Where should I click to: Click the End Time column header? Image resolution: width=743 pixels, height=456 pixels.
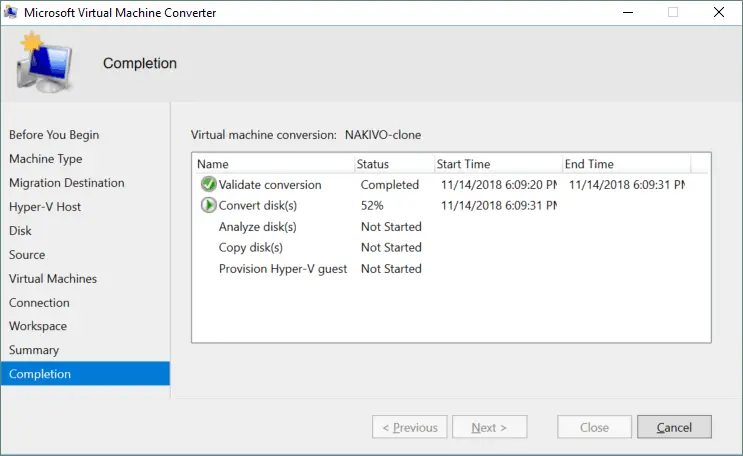626,164
